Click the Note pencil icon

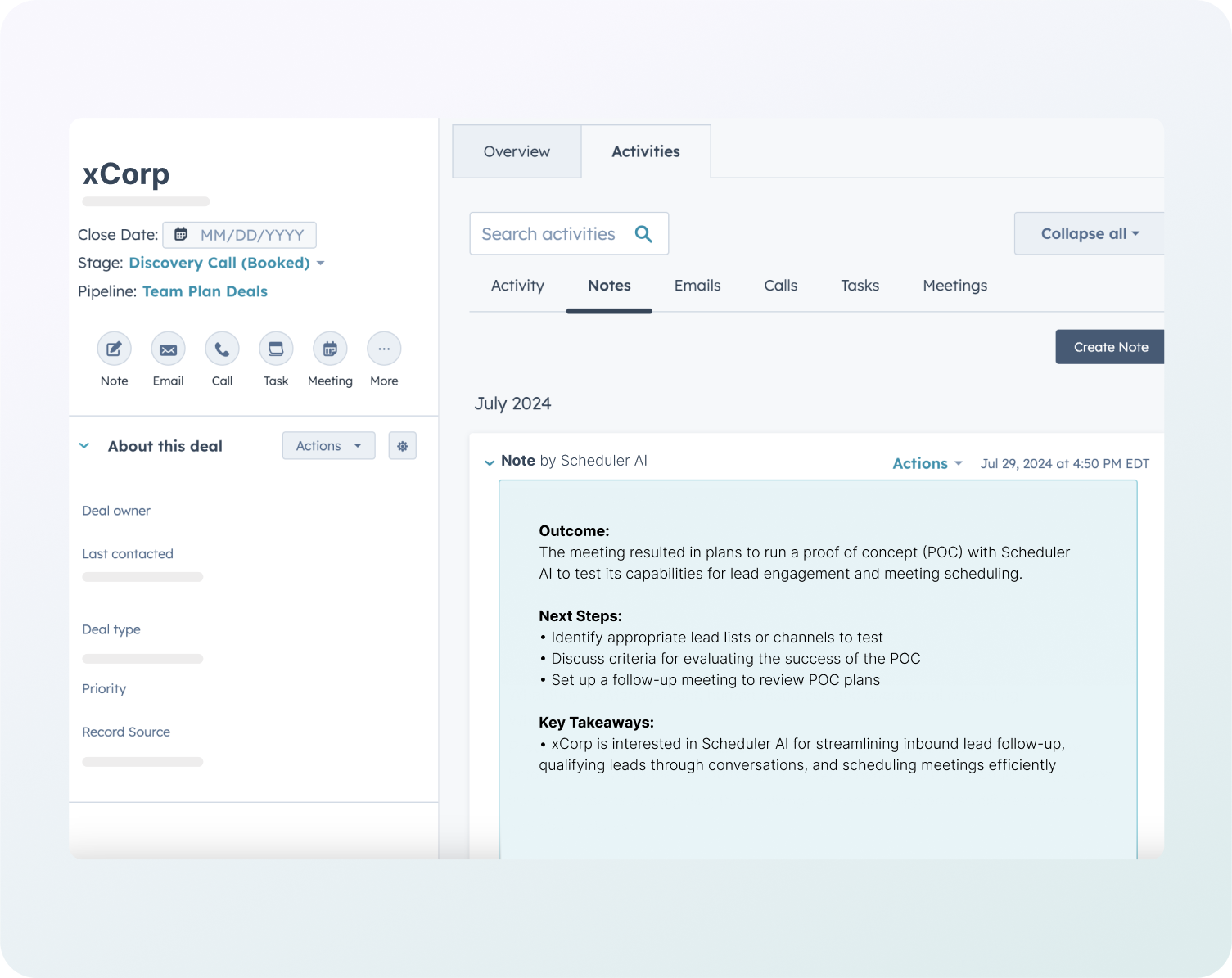click(x=115, y=349)
